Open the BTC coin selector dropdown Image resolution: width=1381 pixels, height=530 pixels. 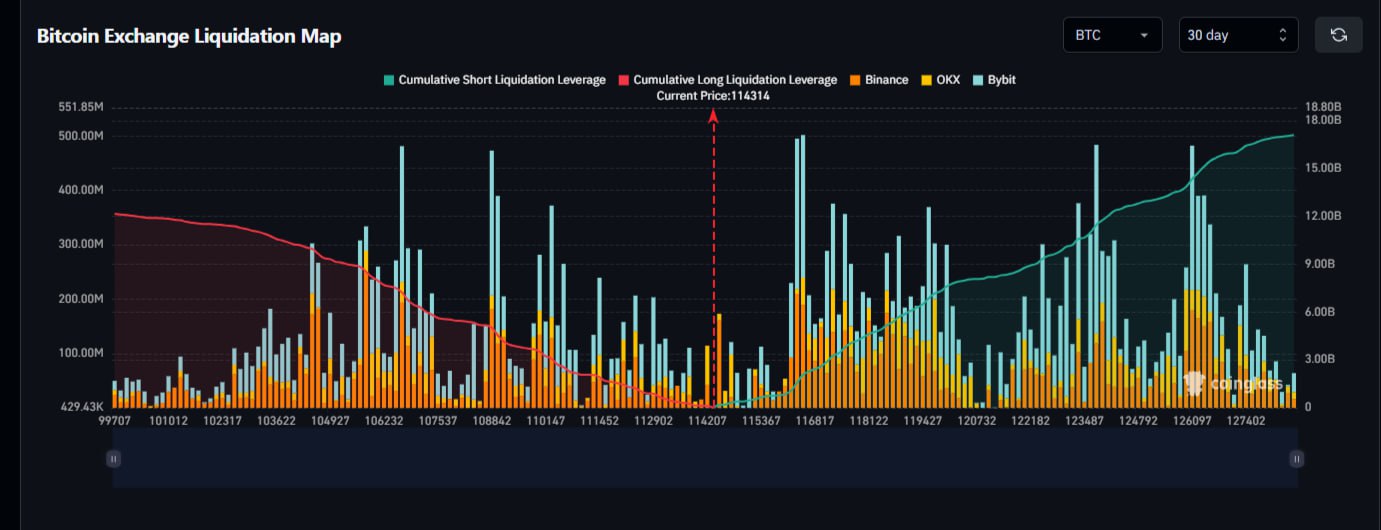pos(1111,35)
